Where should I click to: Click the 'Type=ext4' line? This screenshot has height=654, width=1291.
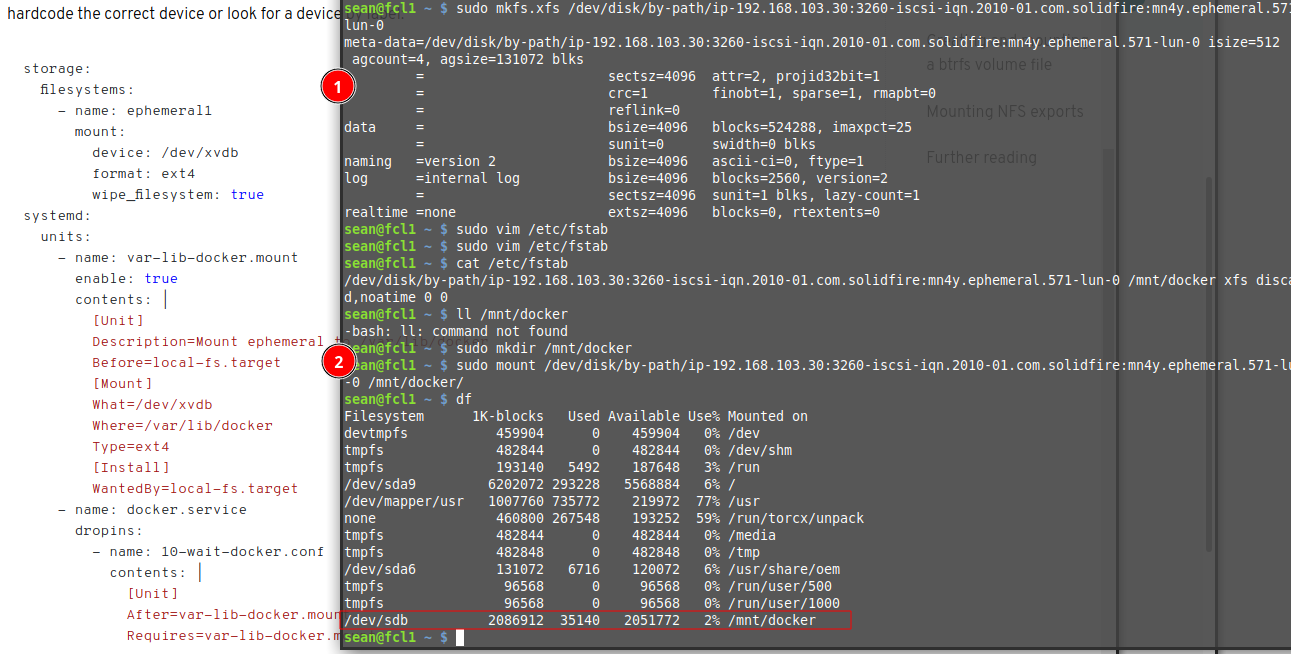(131, 447)
